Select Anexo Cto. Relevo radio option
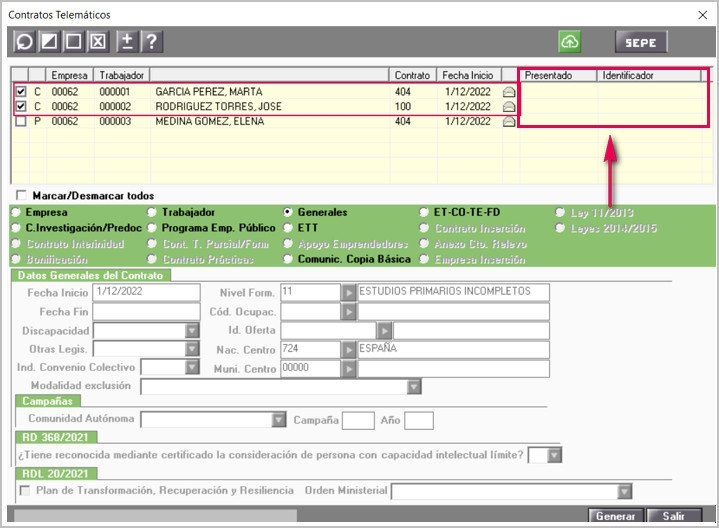Screen dimensions: 719x528 click(424, 244)
